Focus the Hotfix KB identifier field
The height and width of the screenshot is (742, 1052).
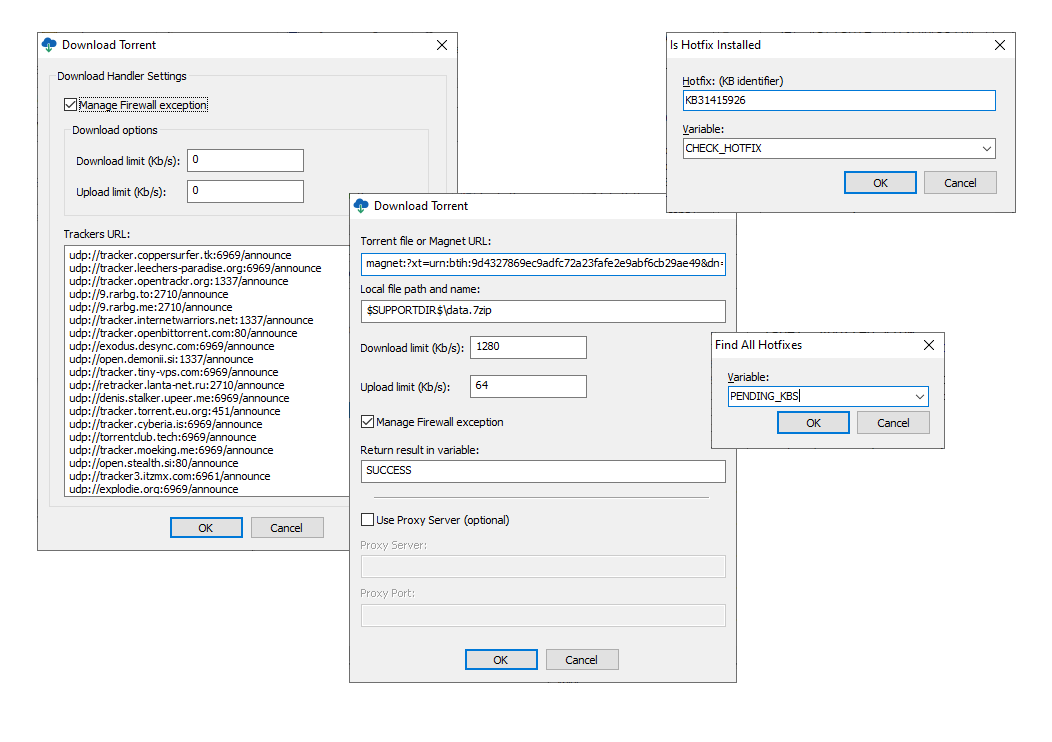pos(839,101)
